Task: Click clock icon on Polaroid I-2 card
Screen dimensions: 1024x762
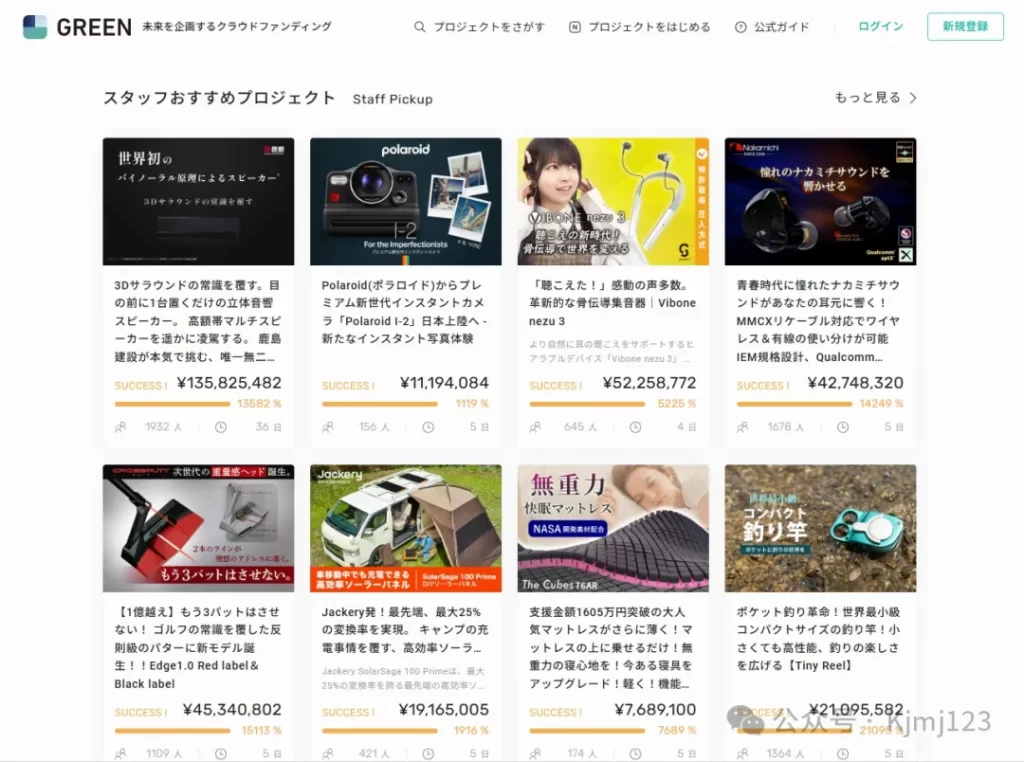Action: pyautogui.click(x=428, y=427)
